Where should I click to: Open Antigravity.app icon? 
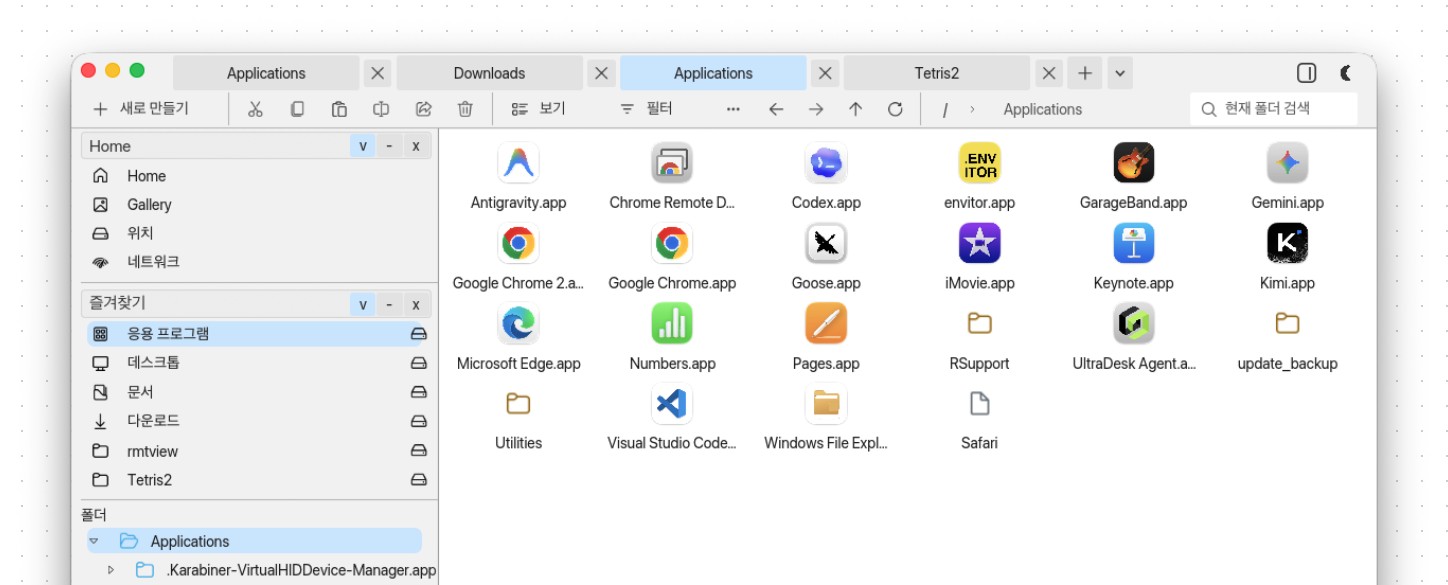click(x=518, y=163)
